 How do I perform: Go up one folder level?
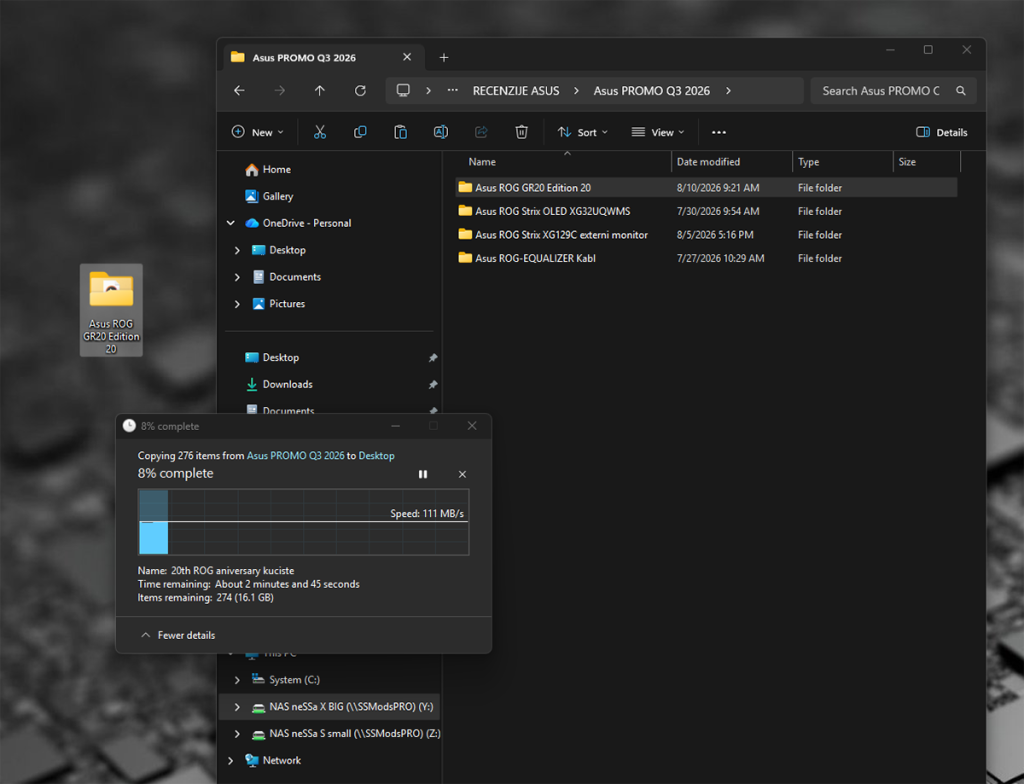[x=319, y=91]
